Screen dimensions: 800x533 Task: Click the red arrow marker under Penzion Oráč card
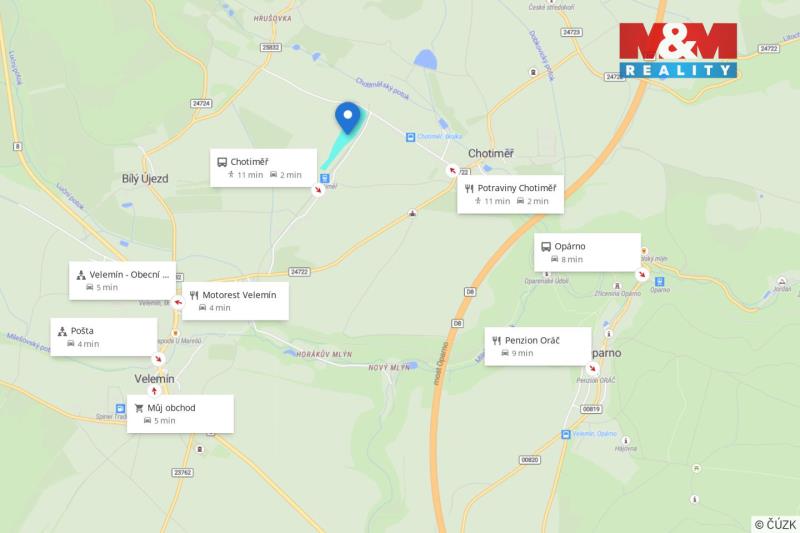(x=592, y=368)
